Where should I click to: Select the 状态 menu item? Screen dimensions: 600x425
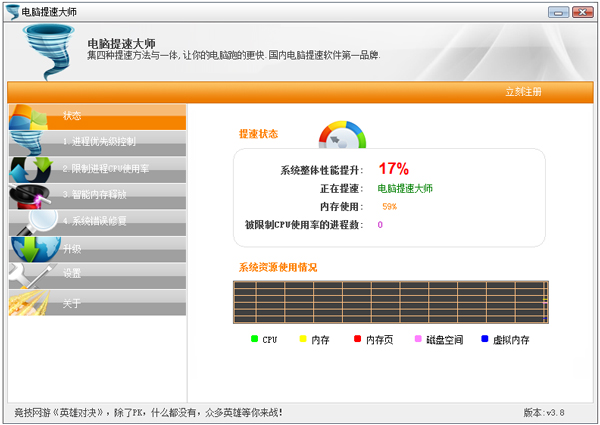(x=98, y=117)
